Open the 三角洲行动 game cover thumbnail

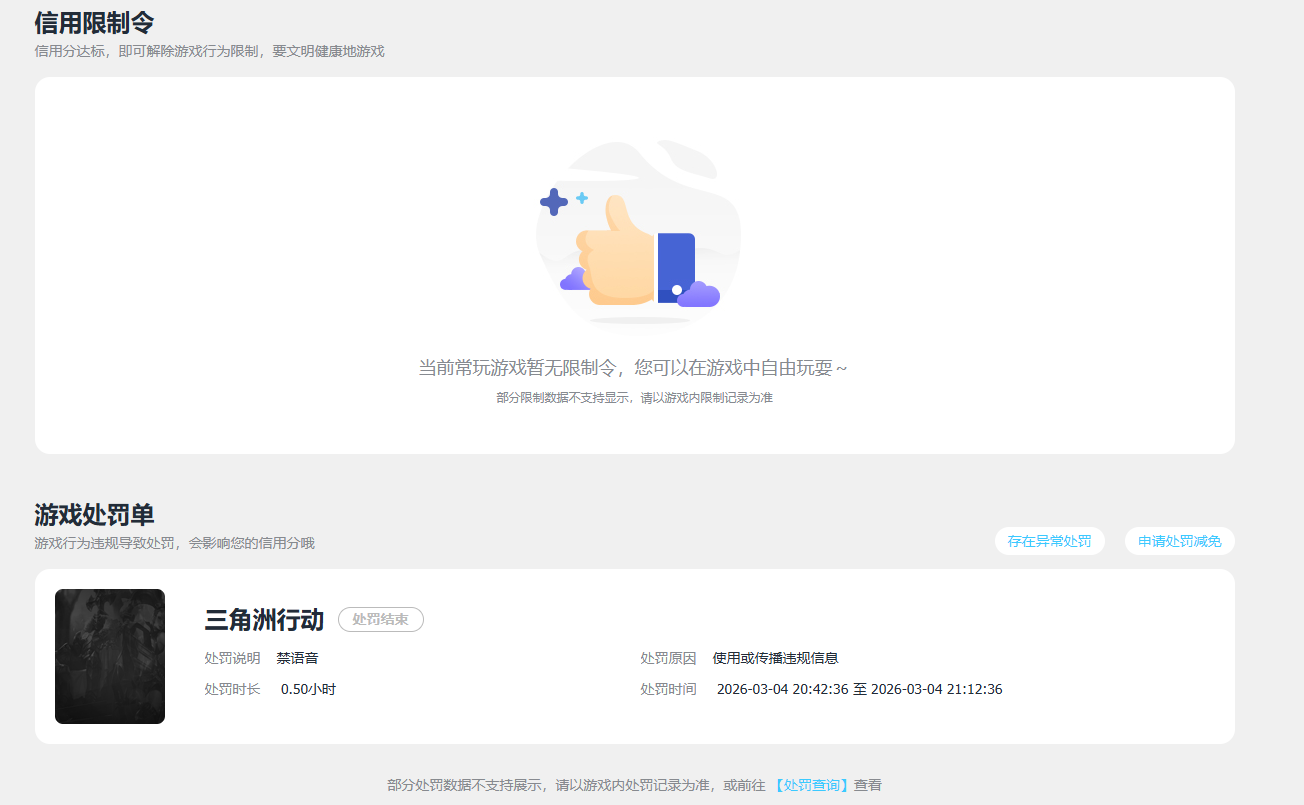(110, 656)
